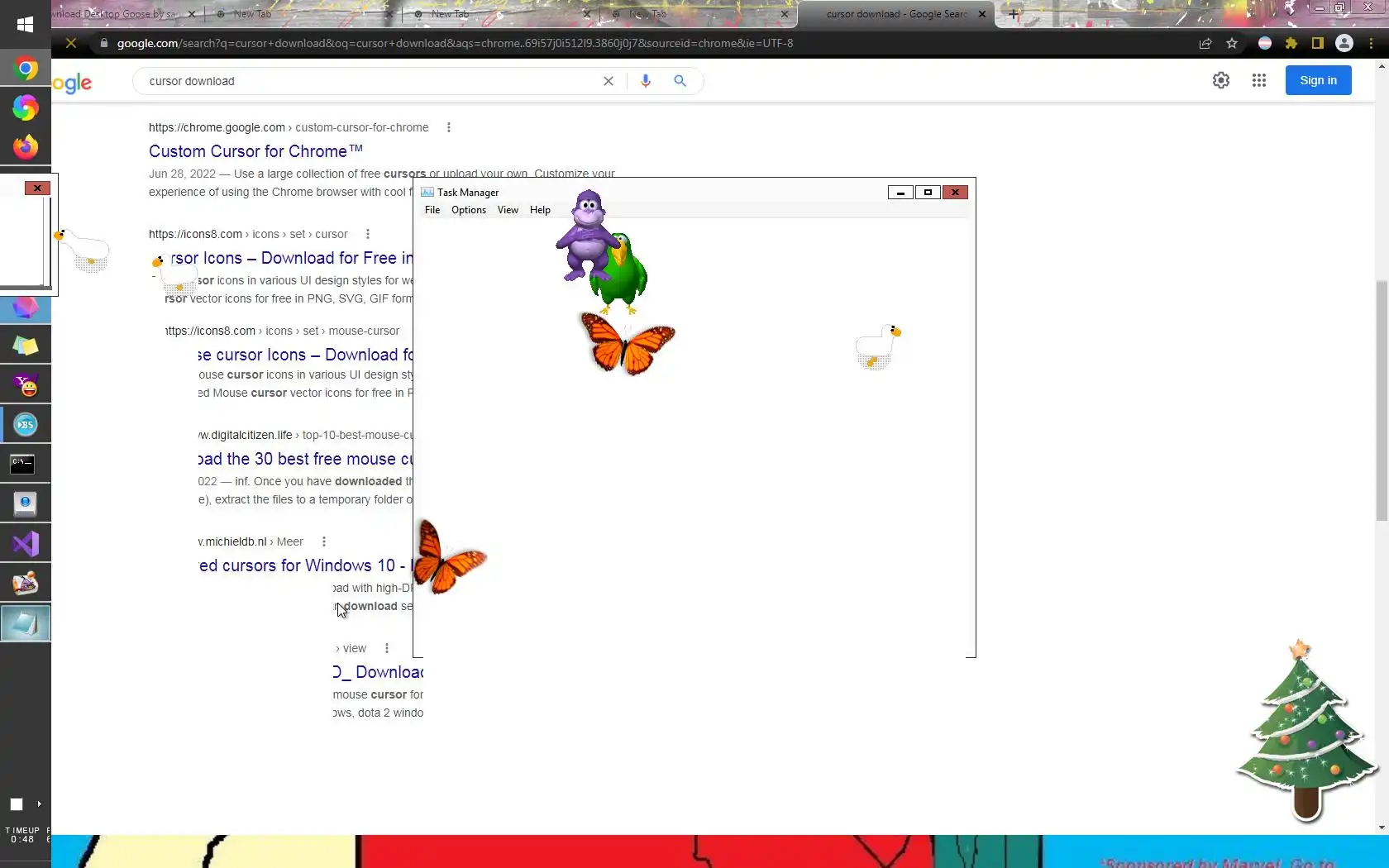The width and height of the screenshot is (1389, 868).
Task: Open the 'cursors for Windows 10' result
Action: (305, 565)
